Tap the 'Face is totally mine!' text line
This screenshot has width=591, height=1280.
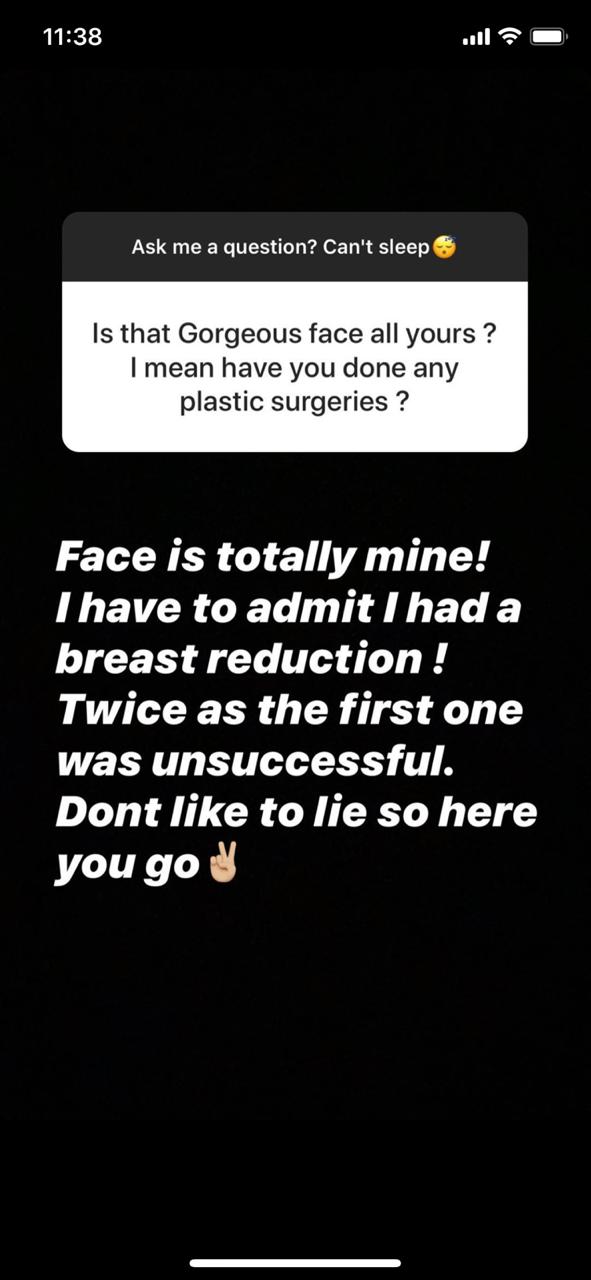[273, 558]
